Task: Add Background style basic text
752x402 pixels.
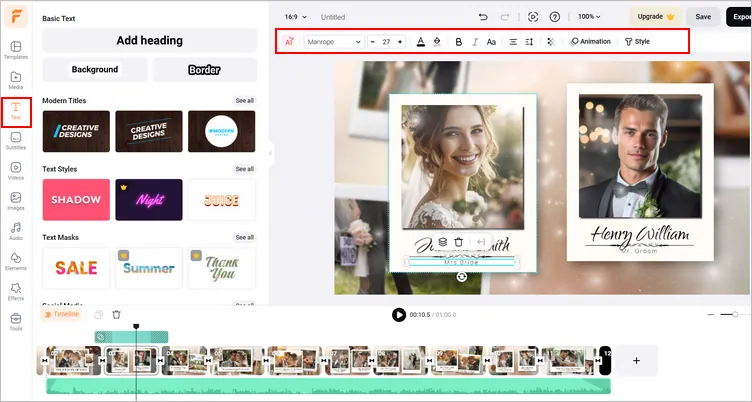Action: 95,70
